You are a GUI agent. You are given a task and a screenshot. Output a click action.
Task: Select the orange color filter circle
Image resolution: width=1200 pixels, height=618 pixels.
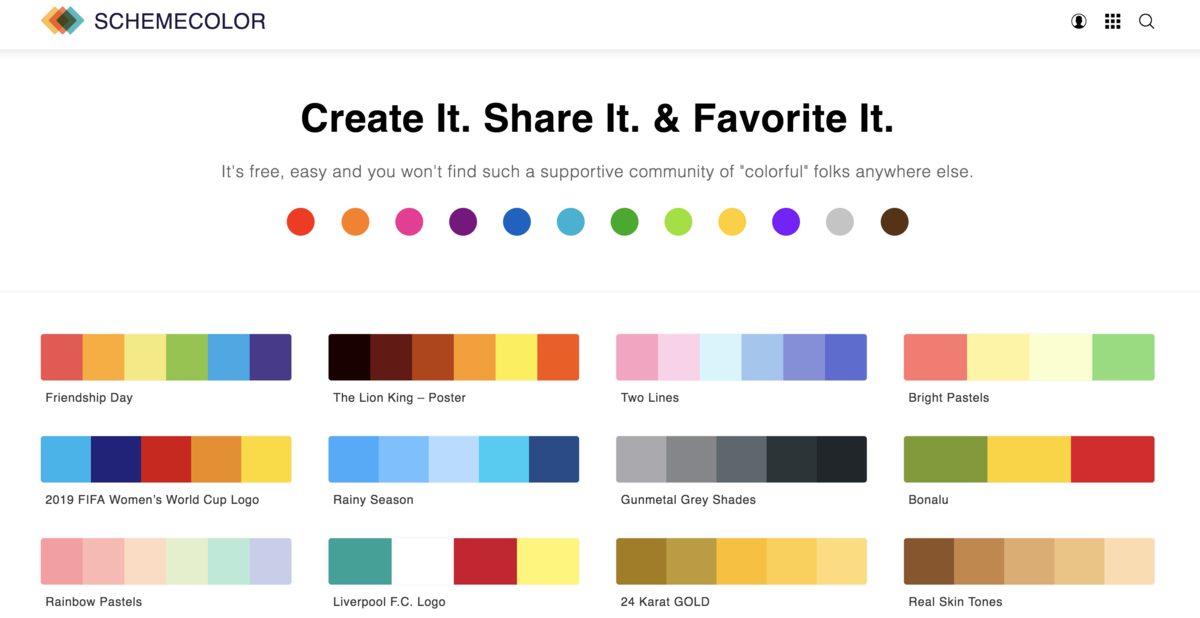(355, 222)
